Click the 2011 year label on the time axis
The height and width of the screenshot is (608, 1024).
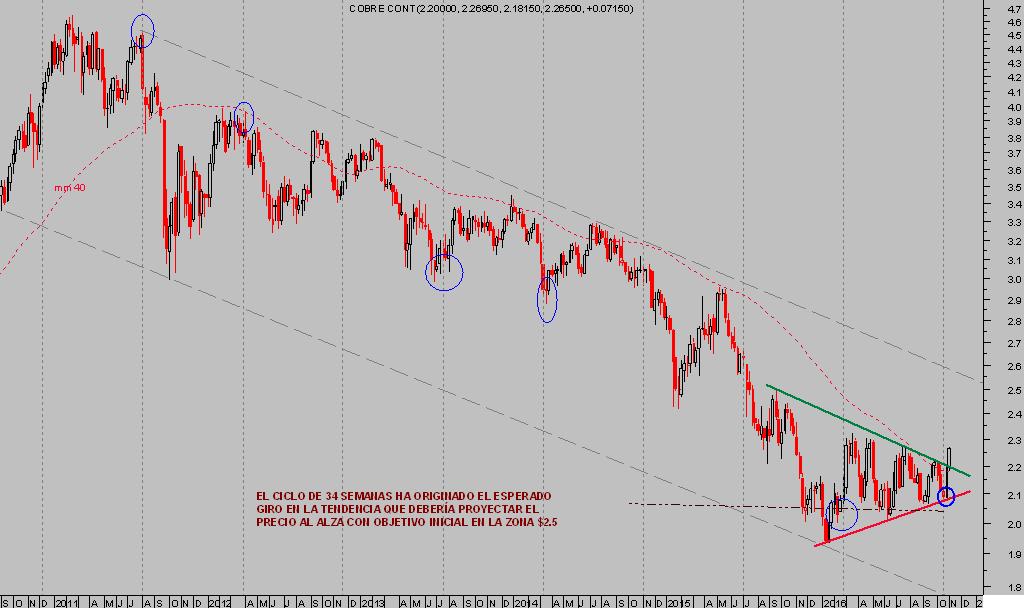(x=67, y=602)
